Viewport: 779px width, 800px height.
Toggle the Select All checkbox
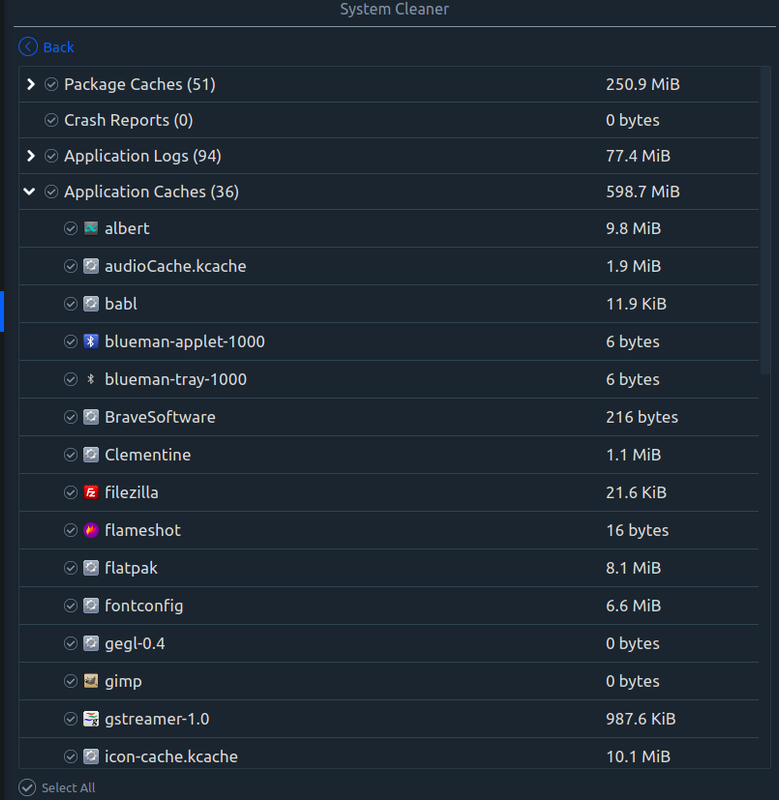tap(27, 788)
